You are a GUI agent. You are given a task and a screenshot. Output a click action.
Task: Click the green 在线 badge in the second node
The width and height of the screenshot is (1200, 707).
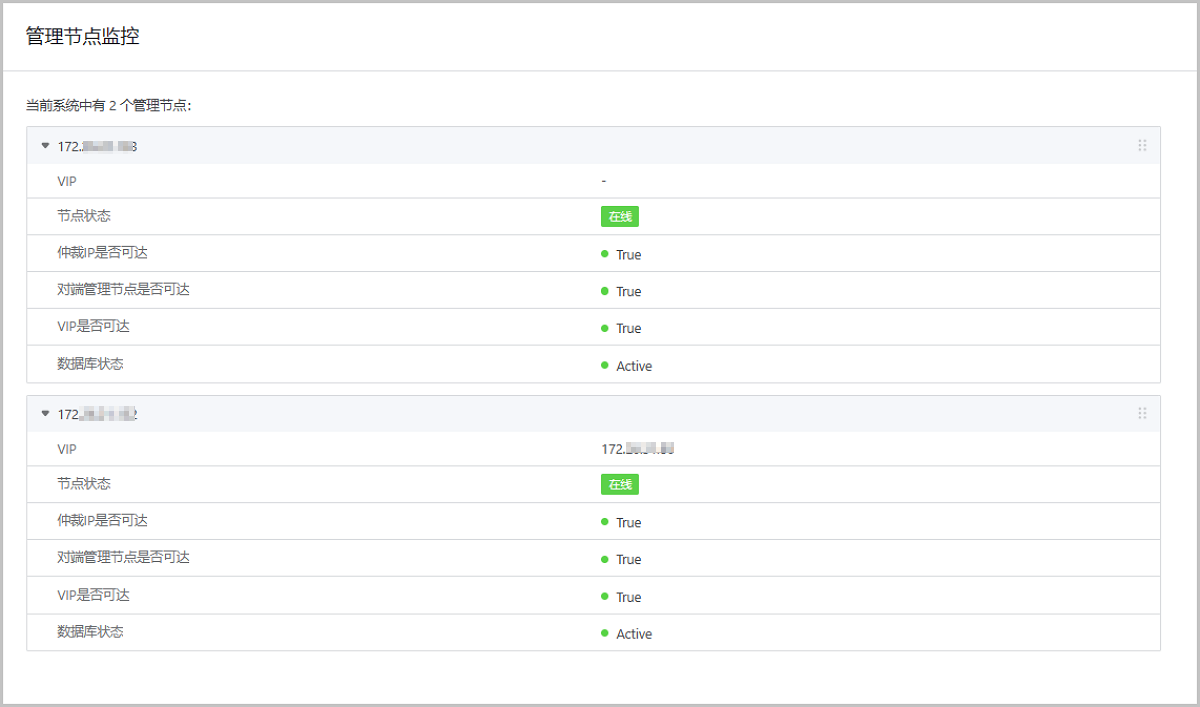[619, 485]
